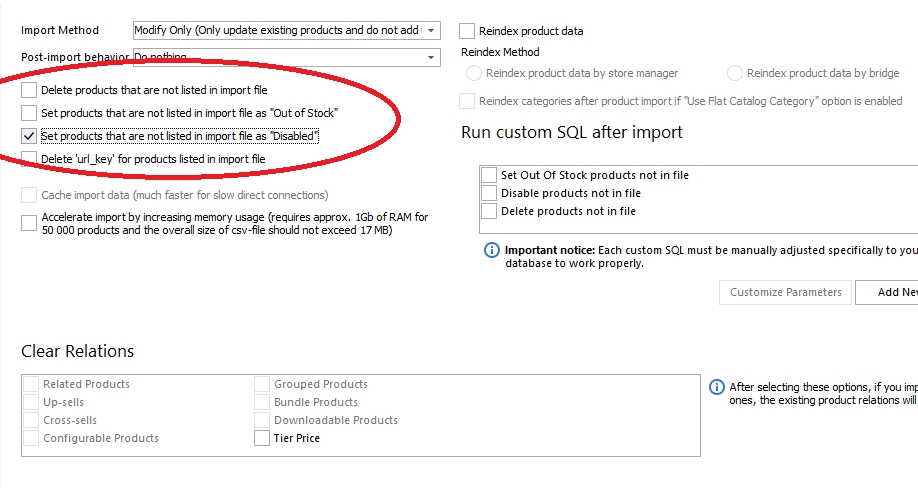The image size is (918, 488).
Task: Click the info icon beside Clear Relations box
Action: click(x=716, y=387)
